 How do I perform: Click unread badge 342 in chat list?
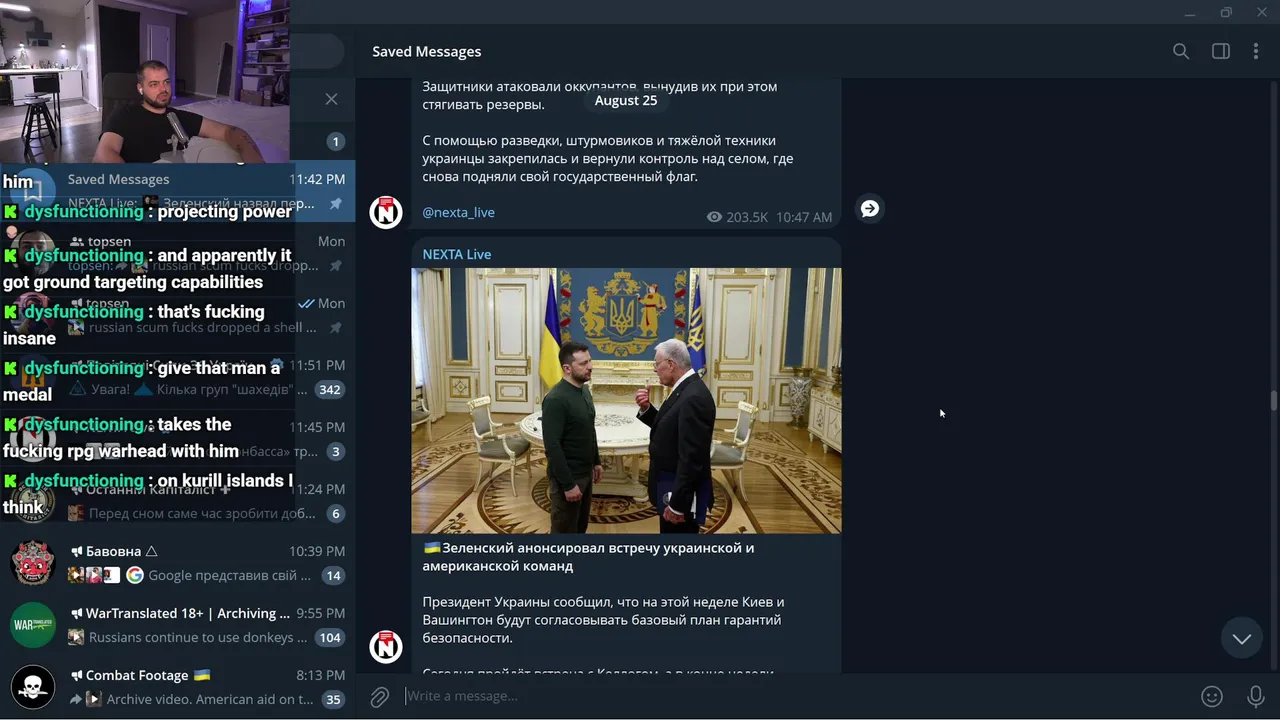click(330, 389)
